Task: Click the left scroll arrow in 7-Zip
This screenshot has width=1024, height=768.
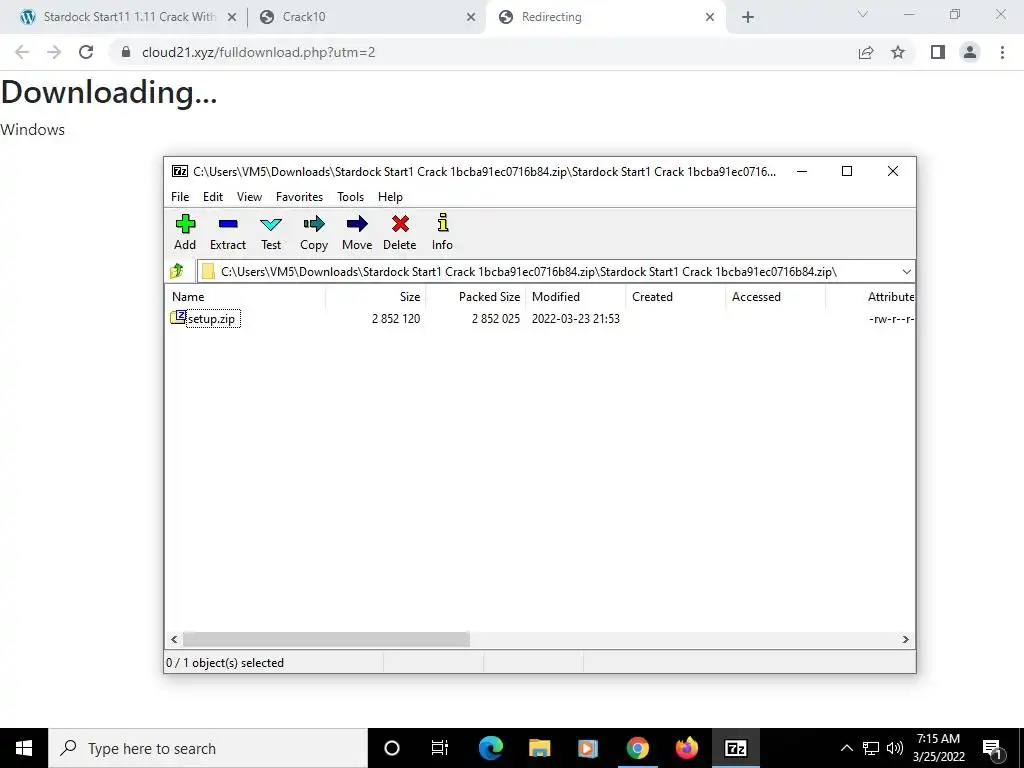Action: [174, 639]
